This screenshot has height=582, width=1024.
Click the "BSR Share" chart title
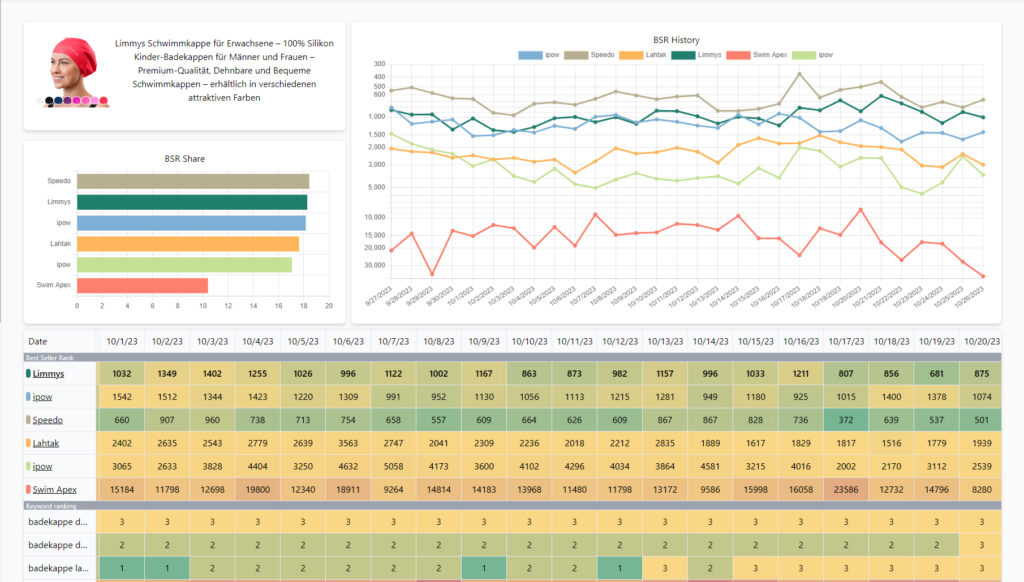click(x=185, y=159)
